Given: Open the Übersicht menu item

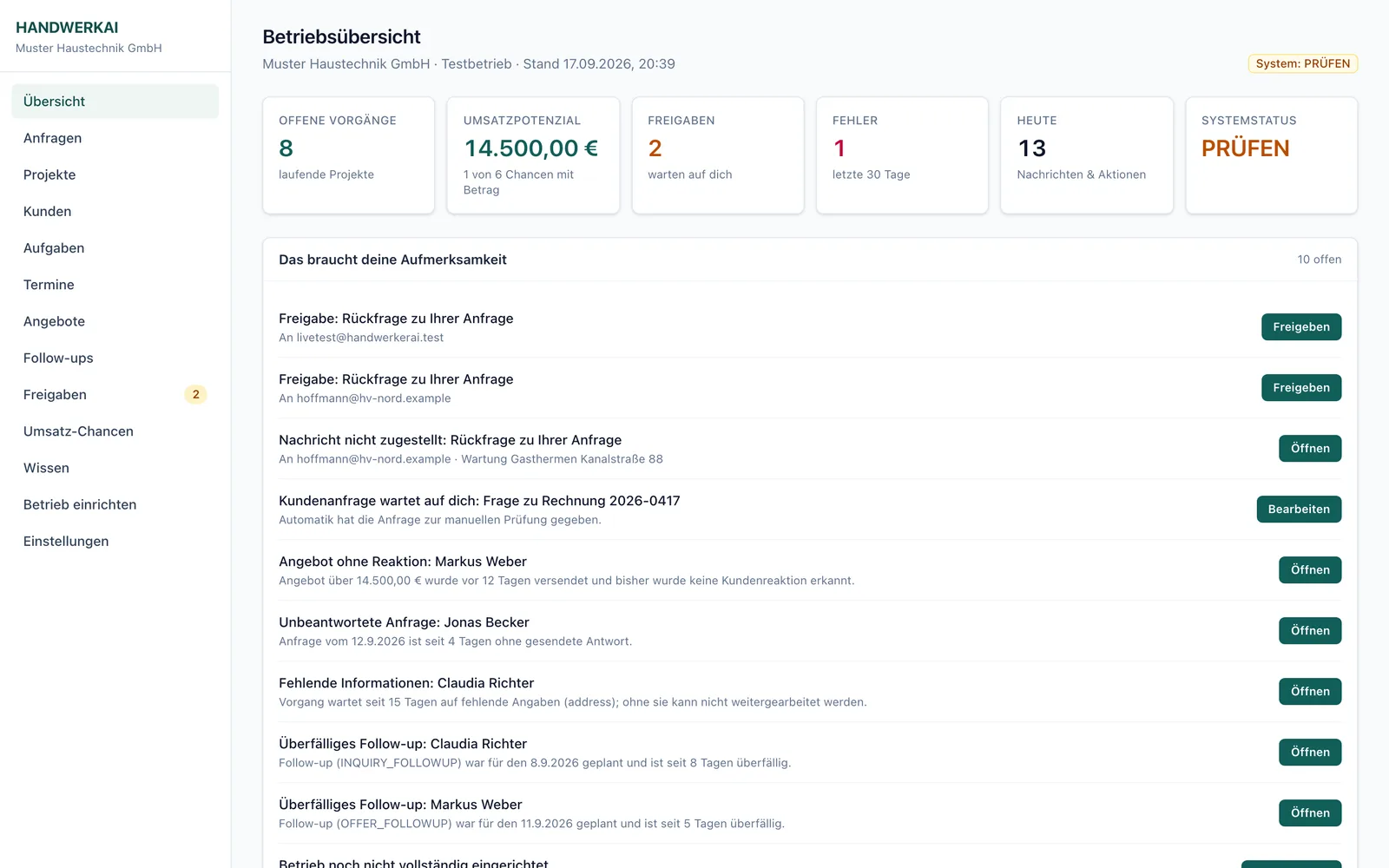Looking at the screenshot, I should pos(115,102).
